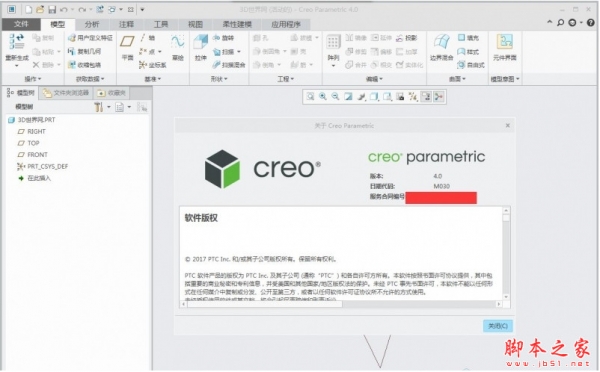This screenshot has width=600, height=372.
Task: Switch to the Annotate (注释) tab
Action: [126, 24]
